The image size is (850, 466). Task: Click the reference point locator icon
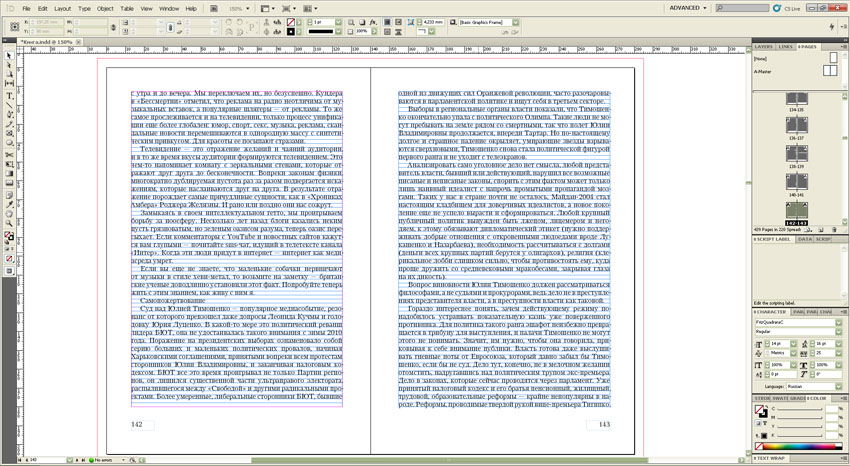pyautogui.click(x=15, y=27)
